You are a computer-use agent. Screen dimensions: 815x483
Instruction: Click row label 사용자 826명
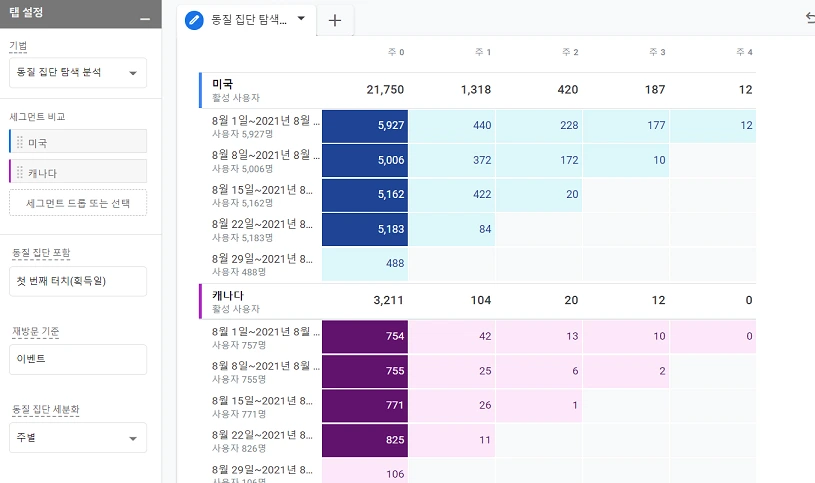point(239,448)
